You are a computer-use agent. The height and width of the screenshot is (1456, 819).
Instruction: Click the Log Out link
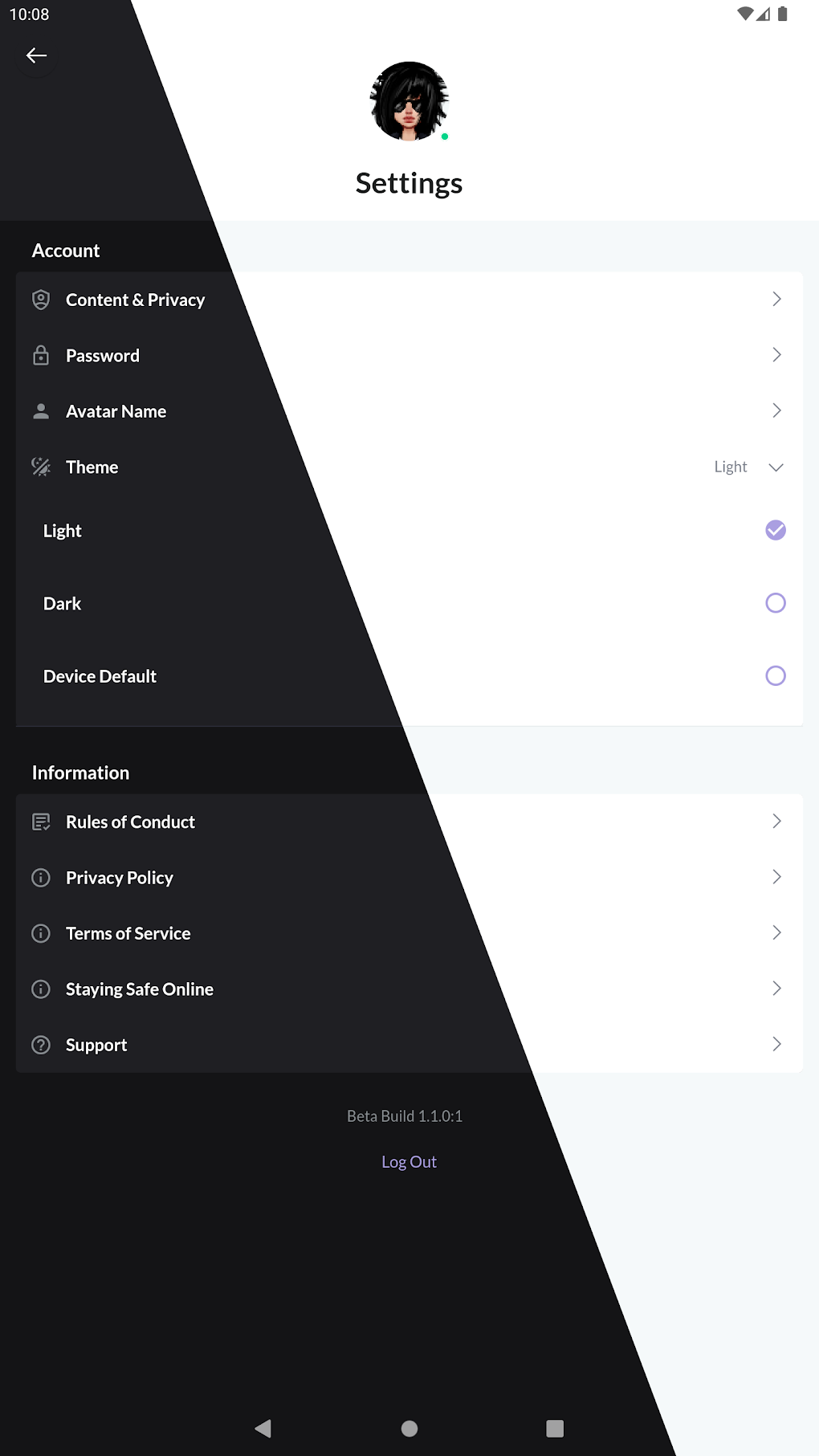[409, 1162]
